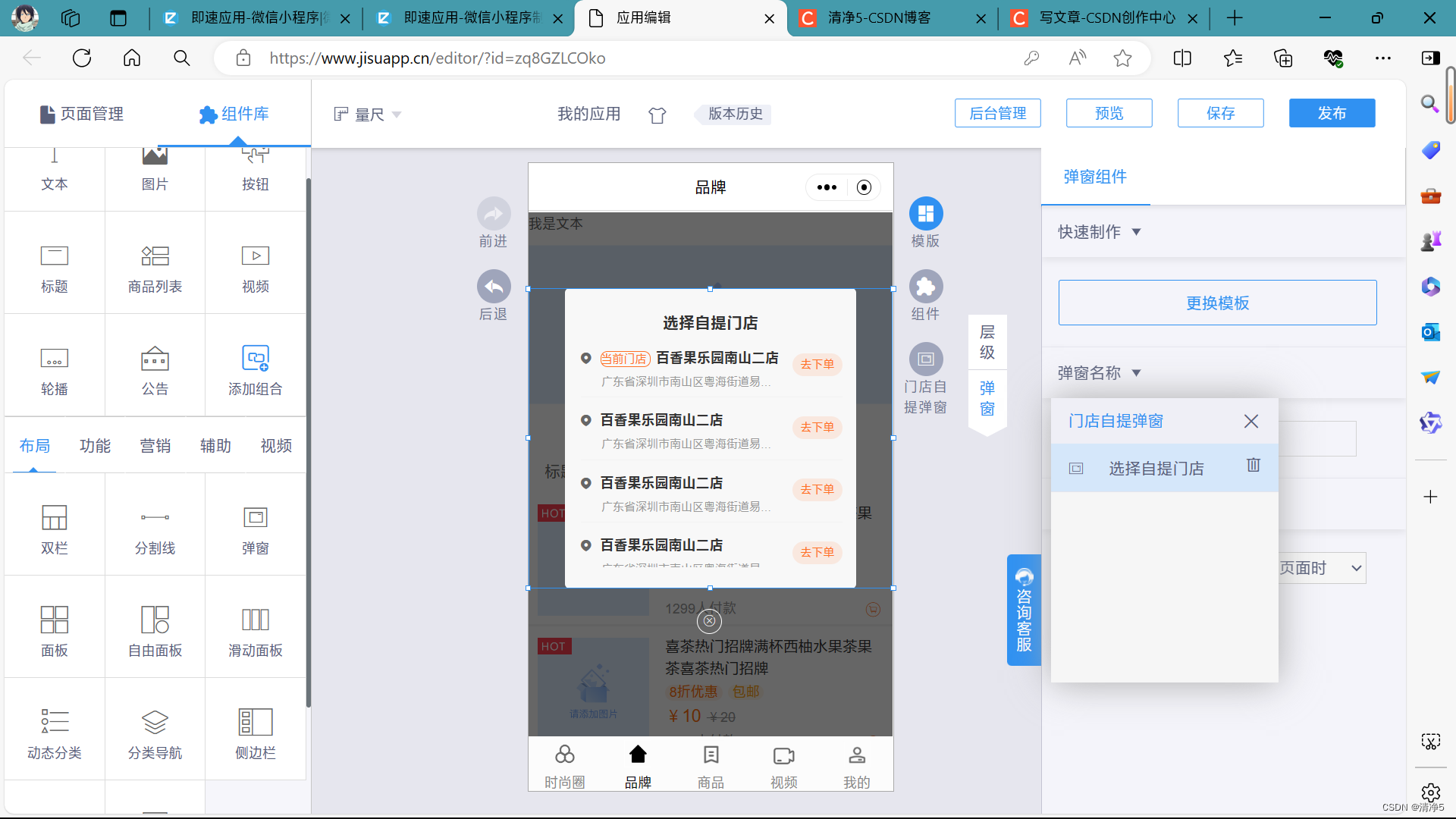Open the Template (模版) panel icon
The image size is (1456, 819).
click(x=925, y=214)
